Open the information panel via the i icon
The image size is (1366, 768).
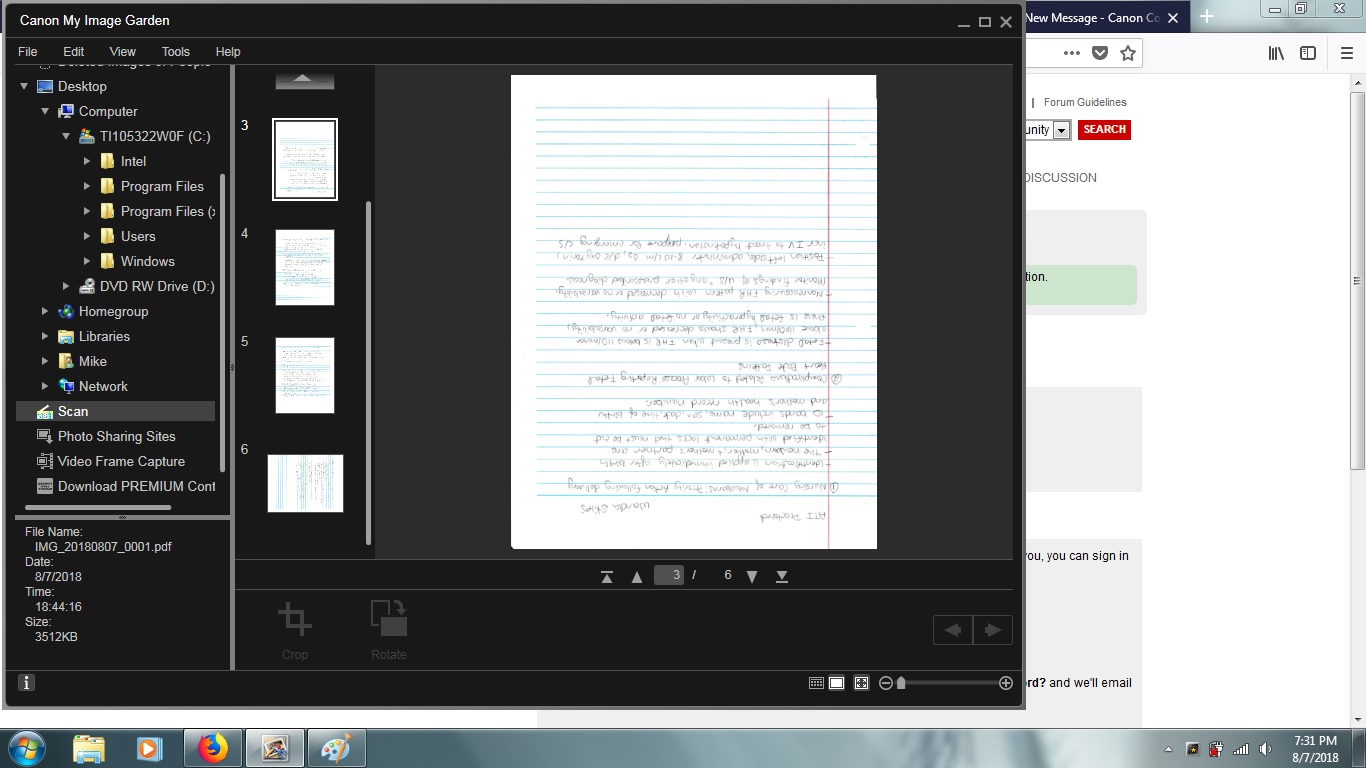click(x=25, y=682)
